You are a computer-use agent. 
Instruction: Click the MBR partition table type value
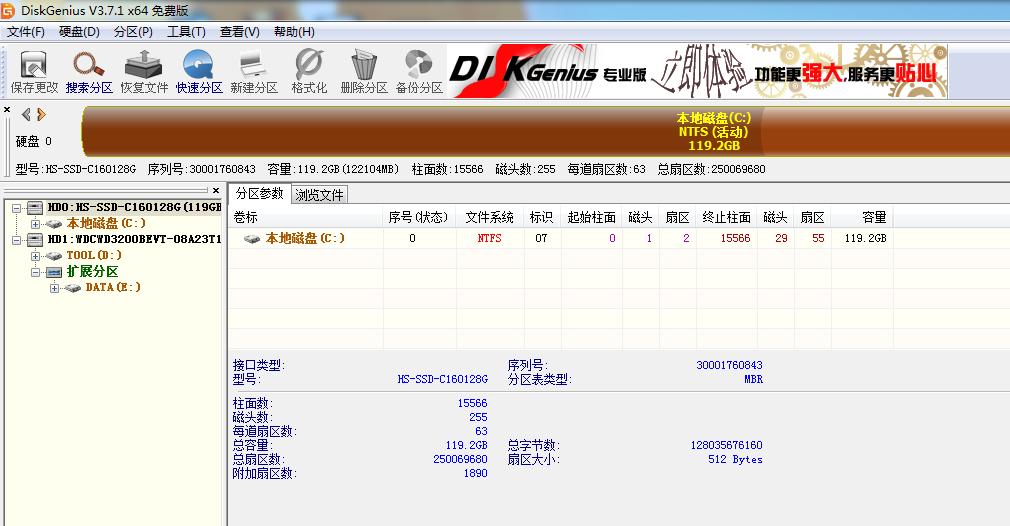click(753, 379)
